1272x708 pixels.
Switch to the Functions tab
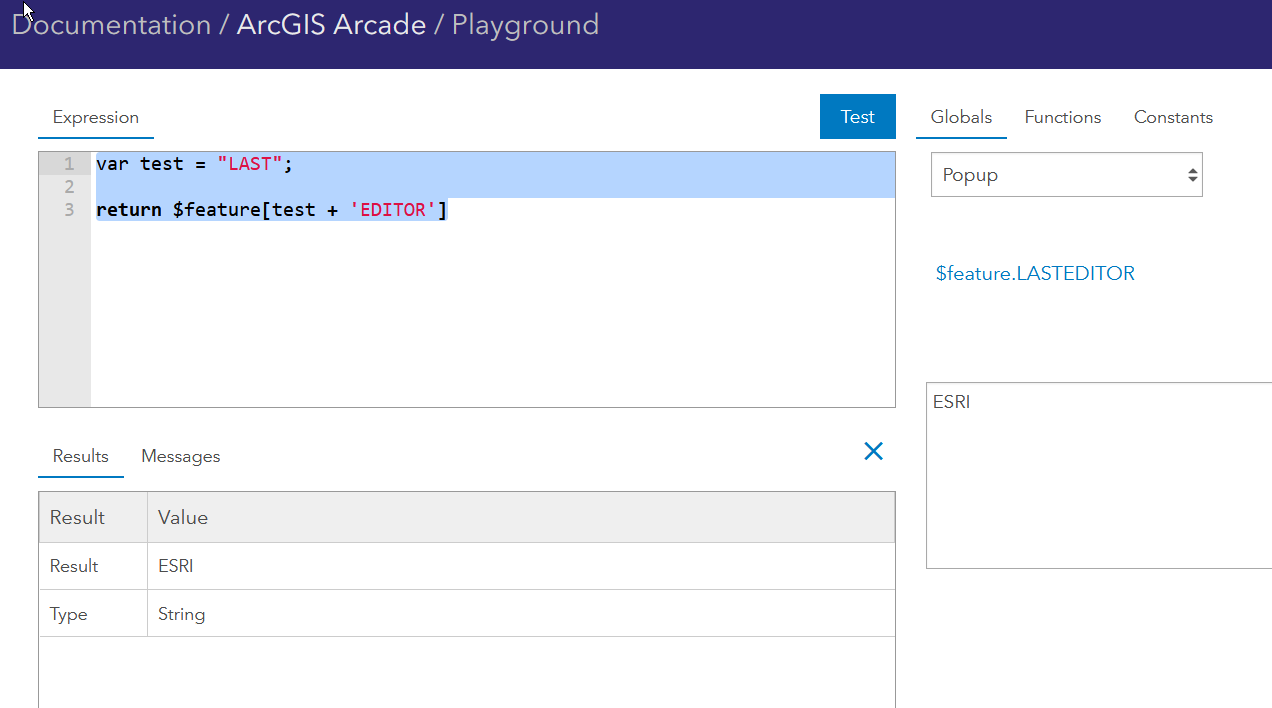click(x=1062, y=117)
